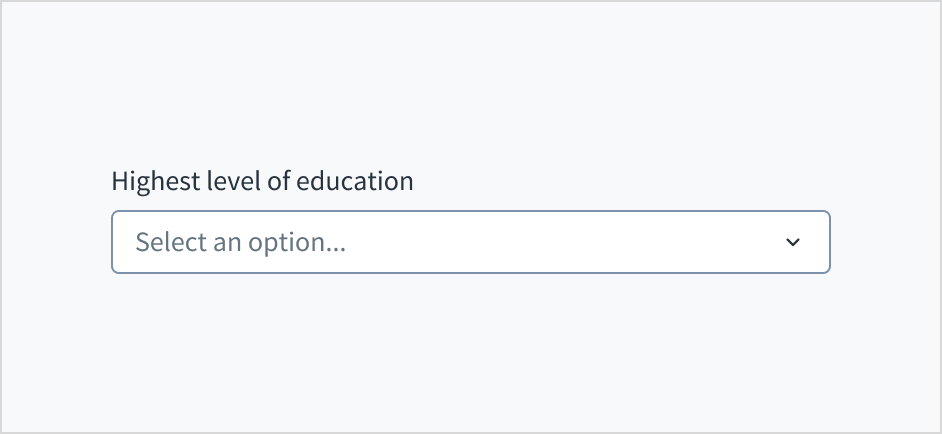Open the education picker with the chevron icon
The image size is (942, 434).
[793, 242]
